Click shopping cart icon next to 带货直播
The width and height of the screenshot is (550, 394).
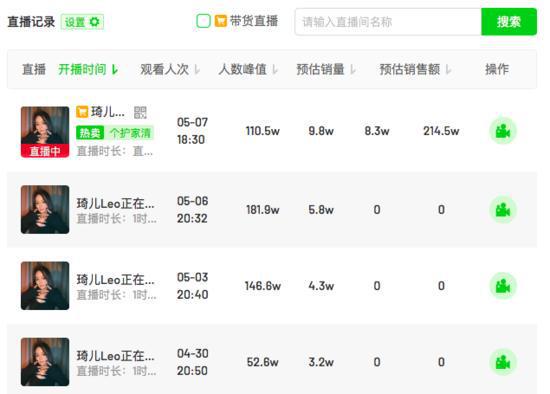click(221, 21)
